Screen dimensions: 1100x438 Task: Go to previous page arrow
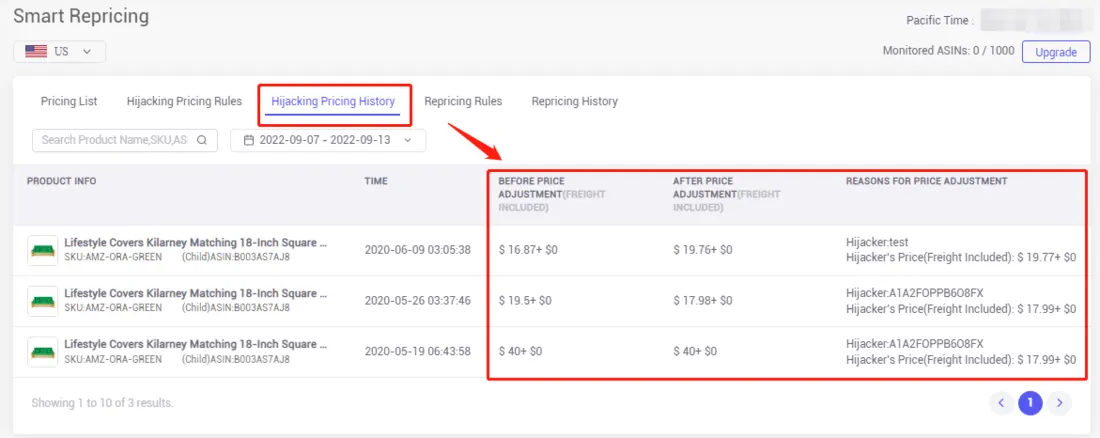pyautogui.click(x=1002, y=403)
